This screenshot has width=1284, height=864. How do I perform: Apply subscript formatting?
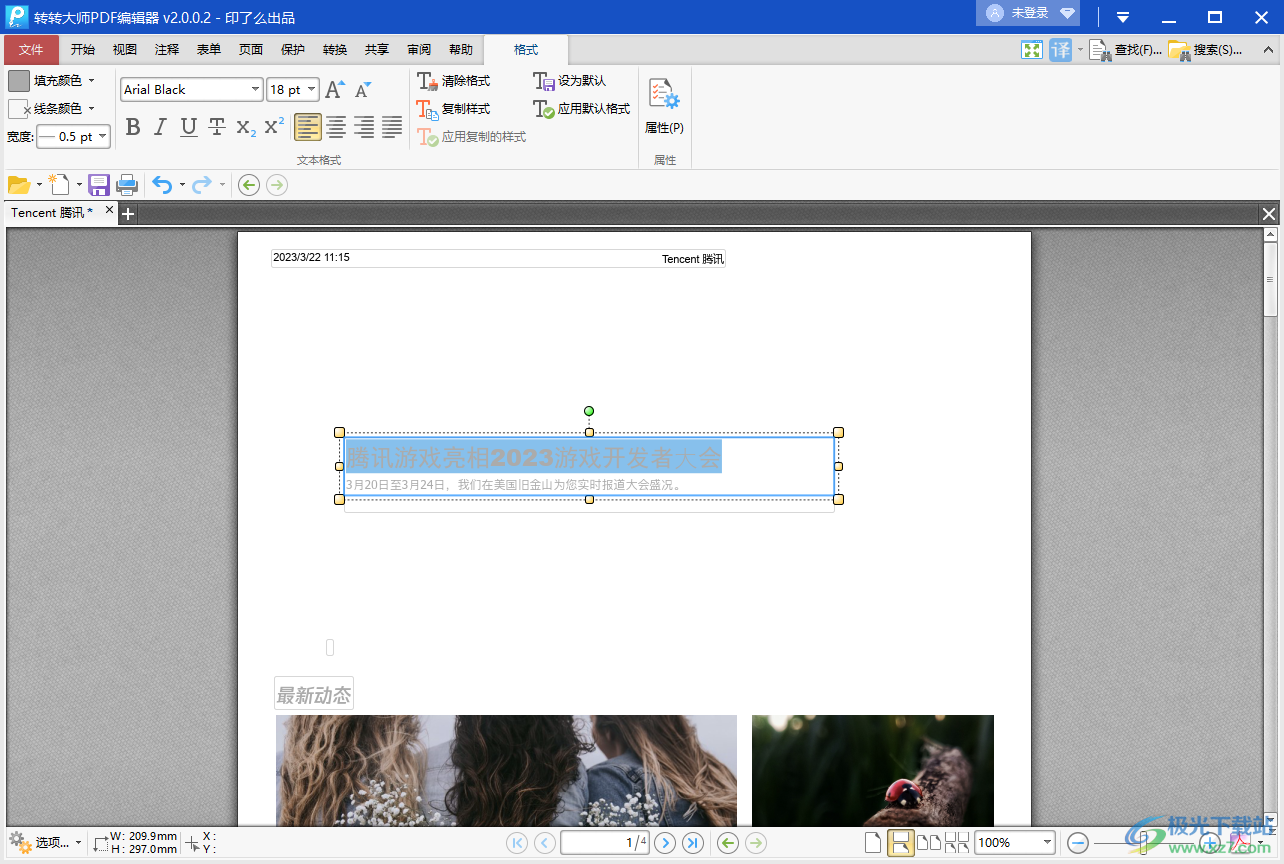(x=246, y=127)
